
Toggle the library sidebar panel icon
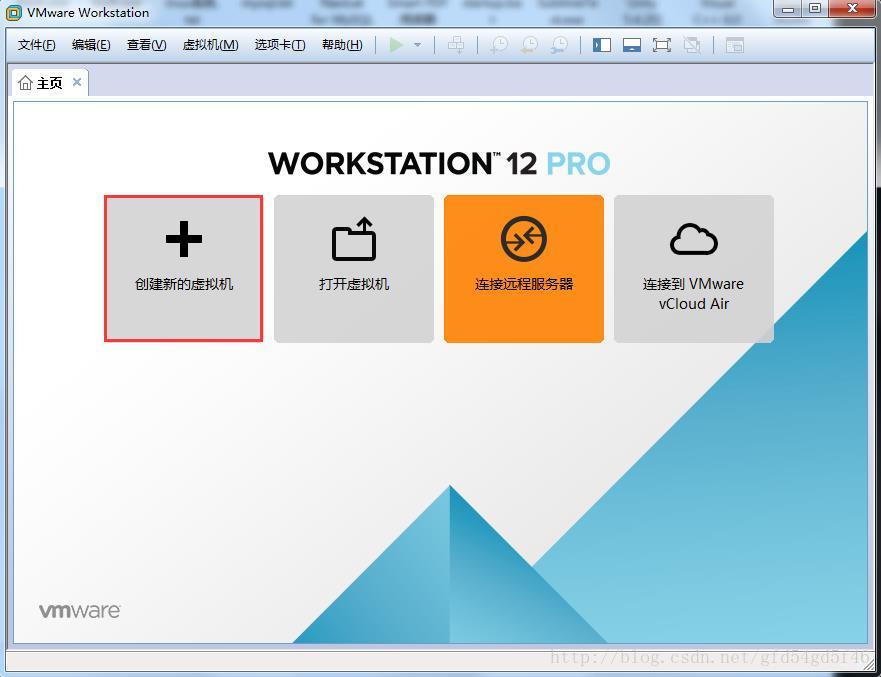[x=602, y=45]
